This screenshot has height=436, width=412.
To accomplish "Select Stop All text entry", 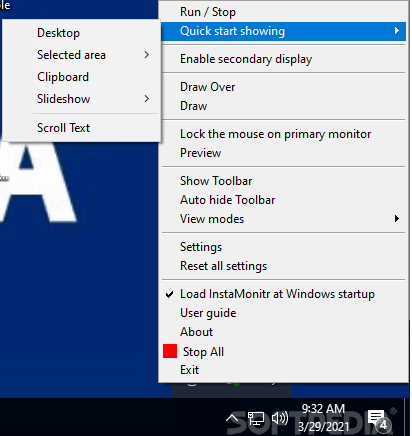I will coord(203,352).
